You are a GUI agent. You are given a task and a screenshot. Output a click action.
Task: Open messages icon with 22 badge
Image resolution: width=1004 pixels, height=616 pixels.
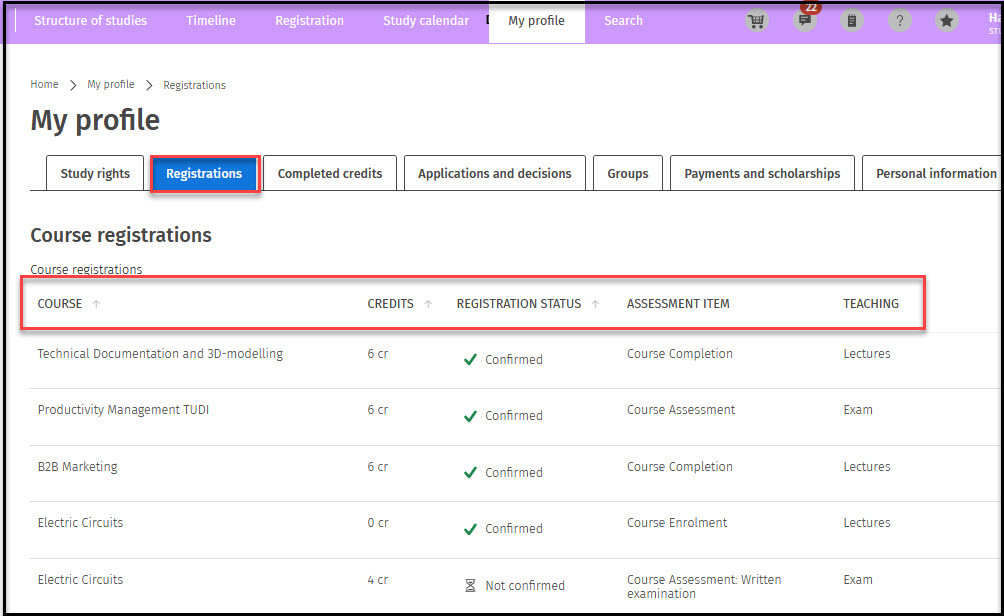tap(804, 21)
